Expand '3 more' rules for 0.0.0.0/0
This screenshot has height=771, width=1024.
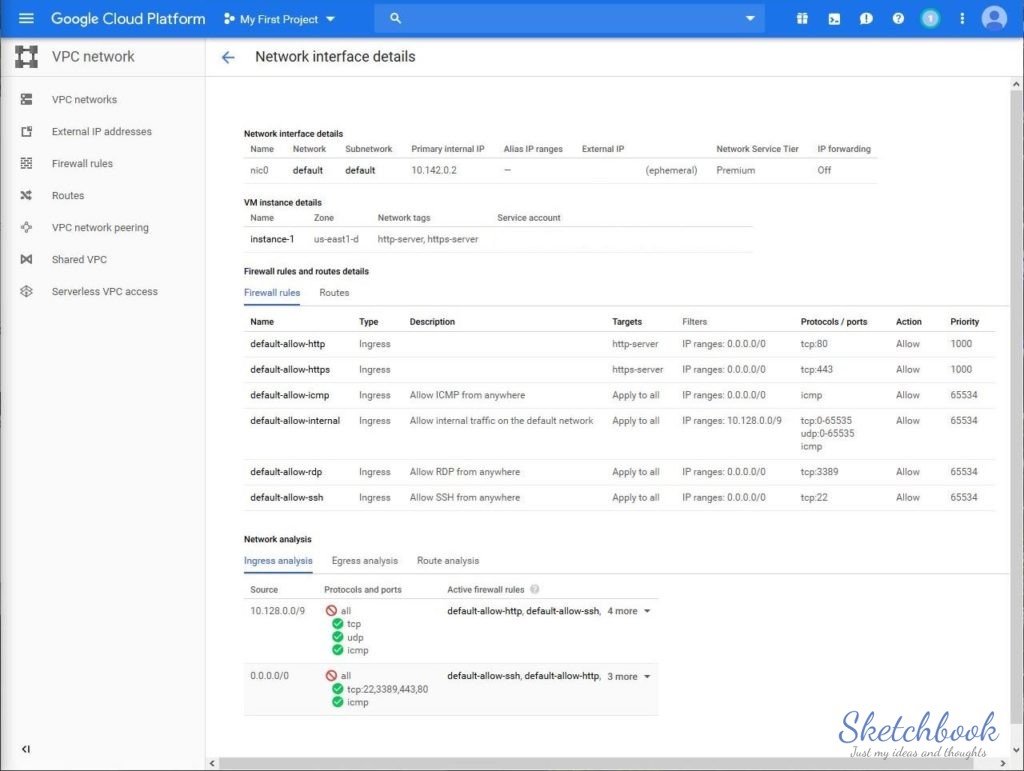629,676
